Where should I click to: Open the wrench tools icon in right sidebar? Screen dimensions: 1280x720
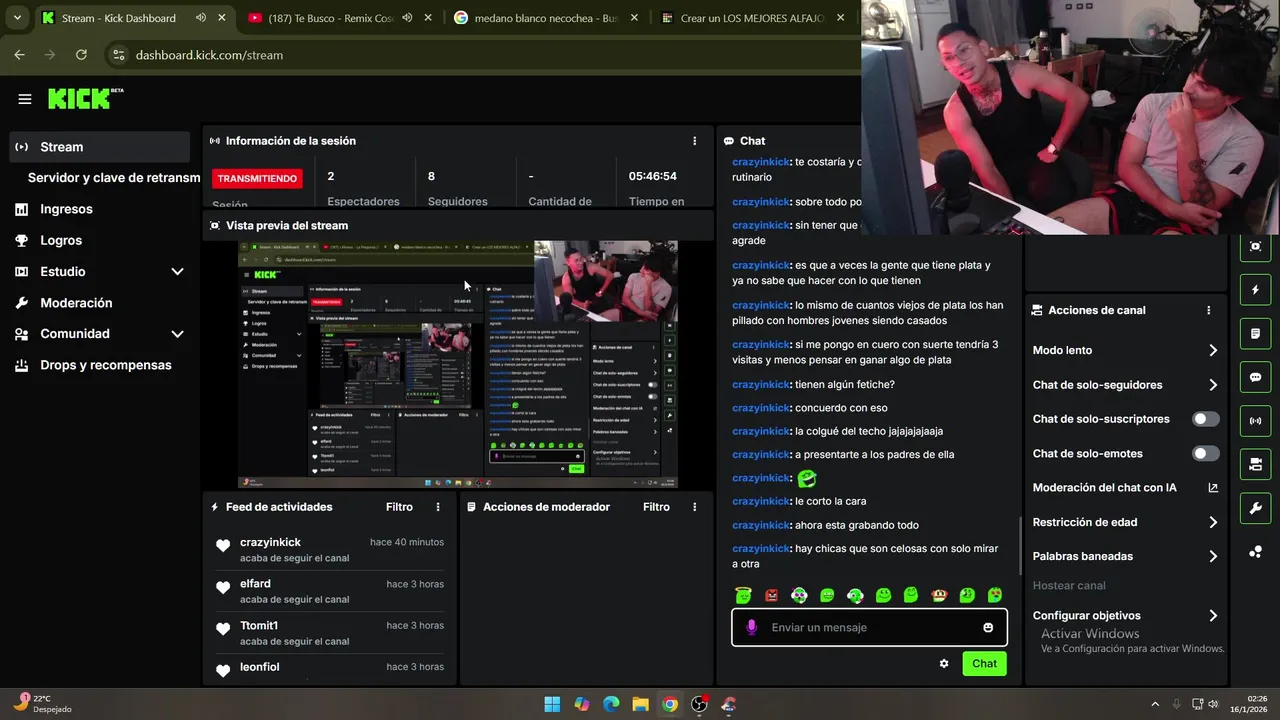click(x=1256, y=508)
